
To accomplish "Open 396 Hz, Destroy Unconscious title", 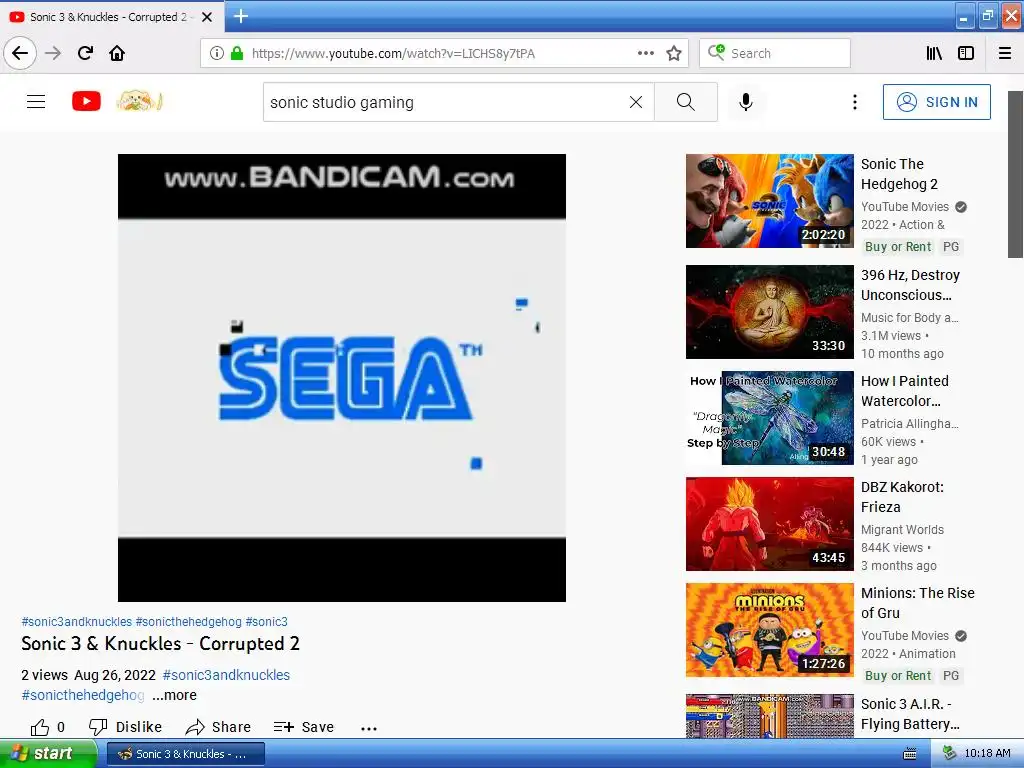I will pos(910,285).
